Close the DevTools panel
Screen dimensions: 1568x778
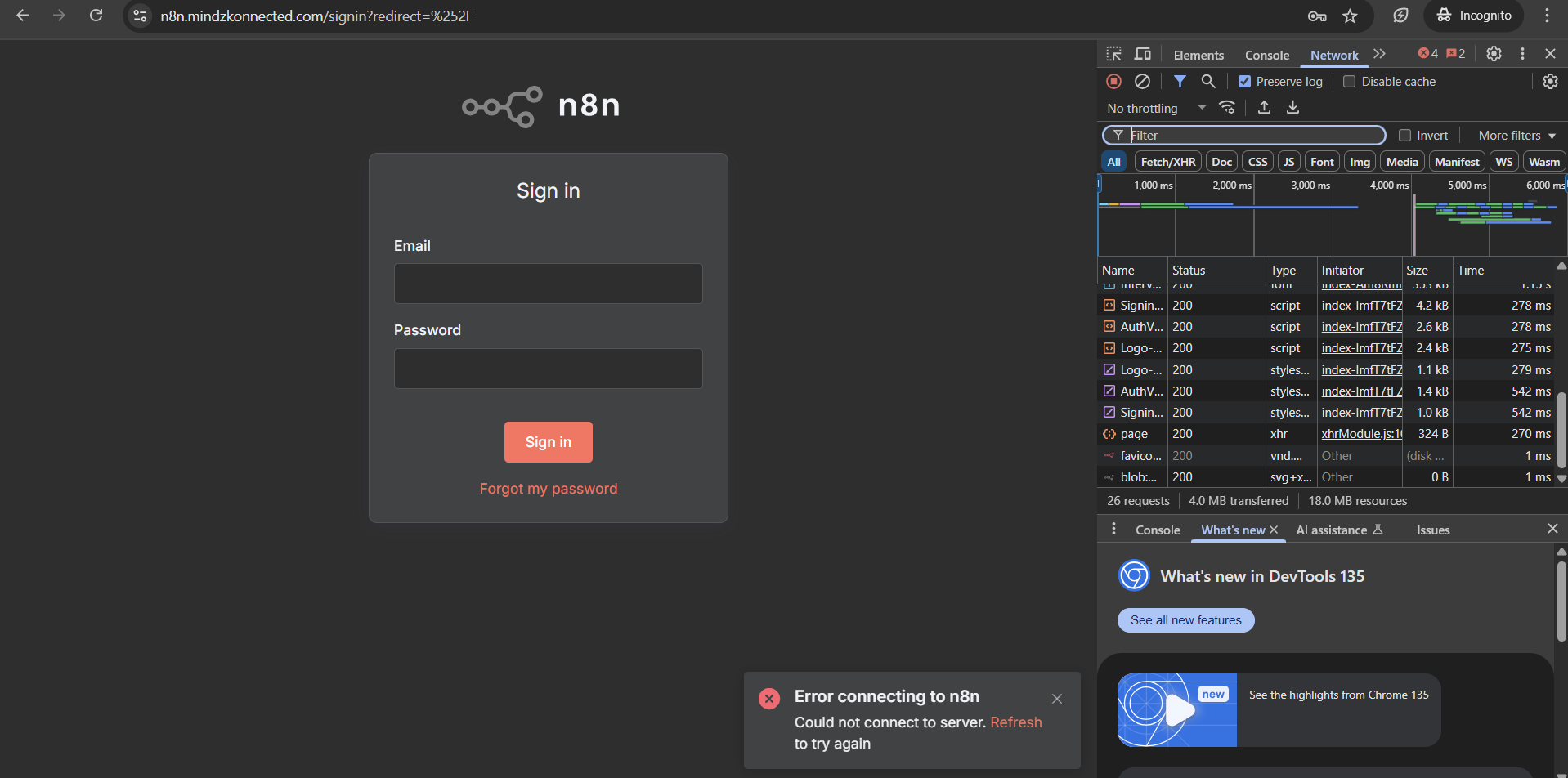point(1550,53)
